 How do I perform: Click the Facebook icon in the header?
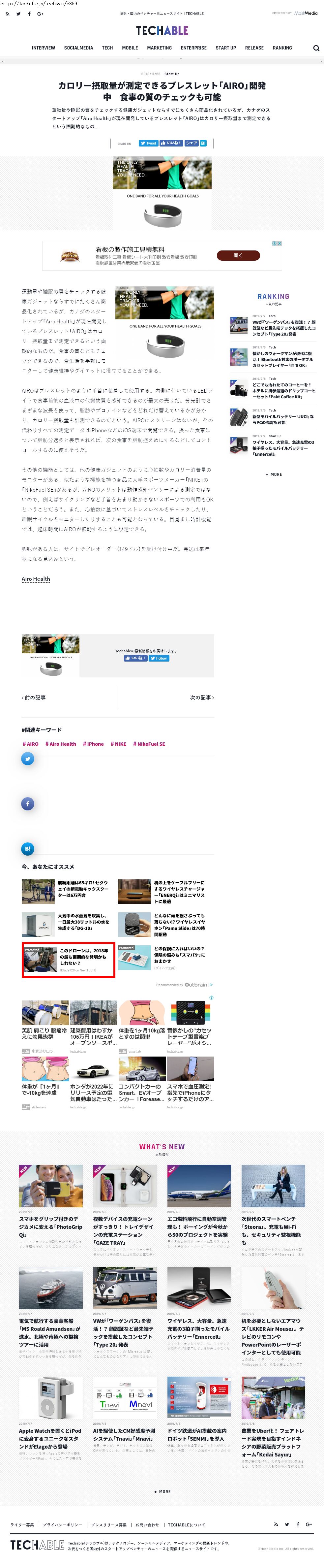(29, 14)
